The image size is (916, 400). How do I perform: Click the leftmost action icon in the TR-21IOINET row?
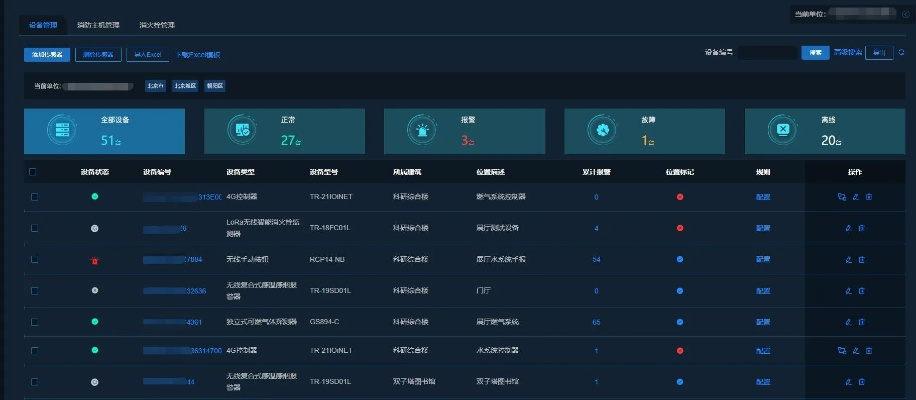click(x=842, y=197)
